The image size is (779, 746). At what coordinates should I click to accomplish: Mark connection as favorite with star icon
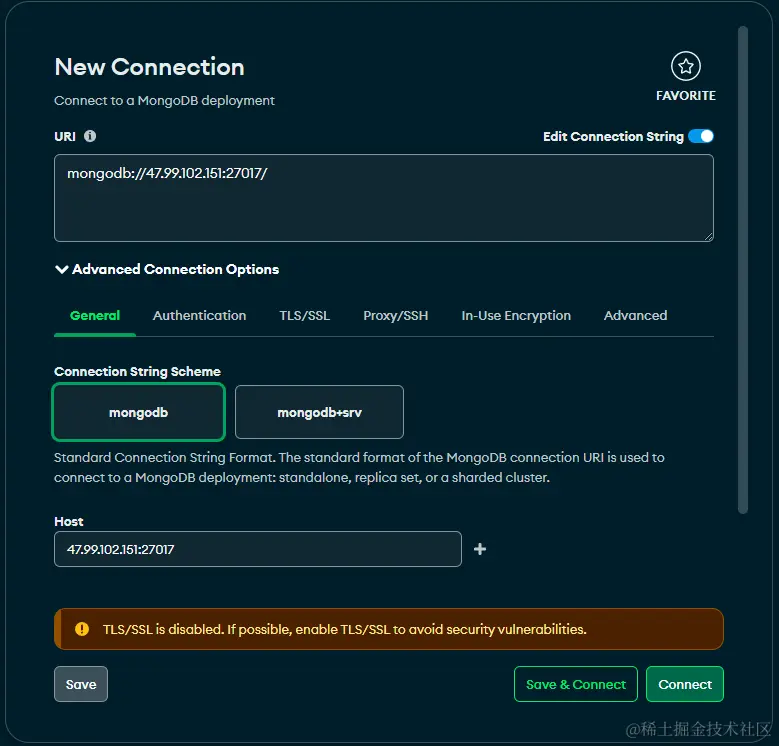coord(686,66)
